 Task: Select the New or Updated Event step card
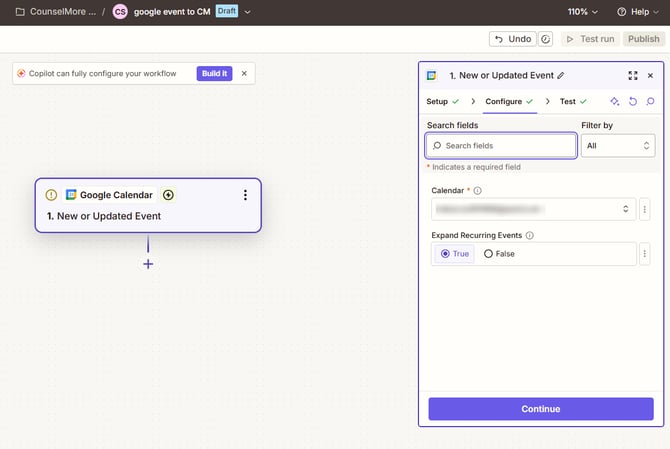[x=148, y=205]
